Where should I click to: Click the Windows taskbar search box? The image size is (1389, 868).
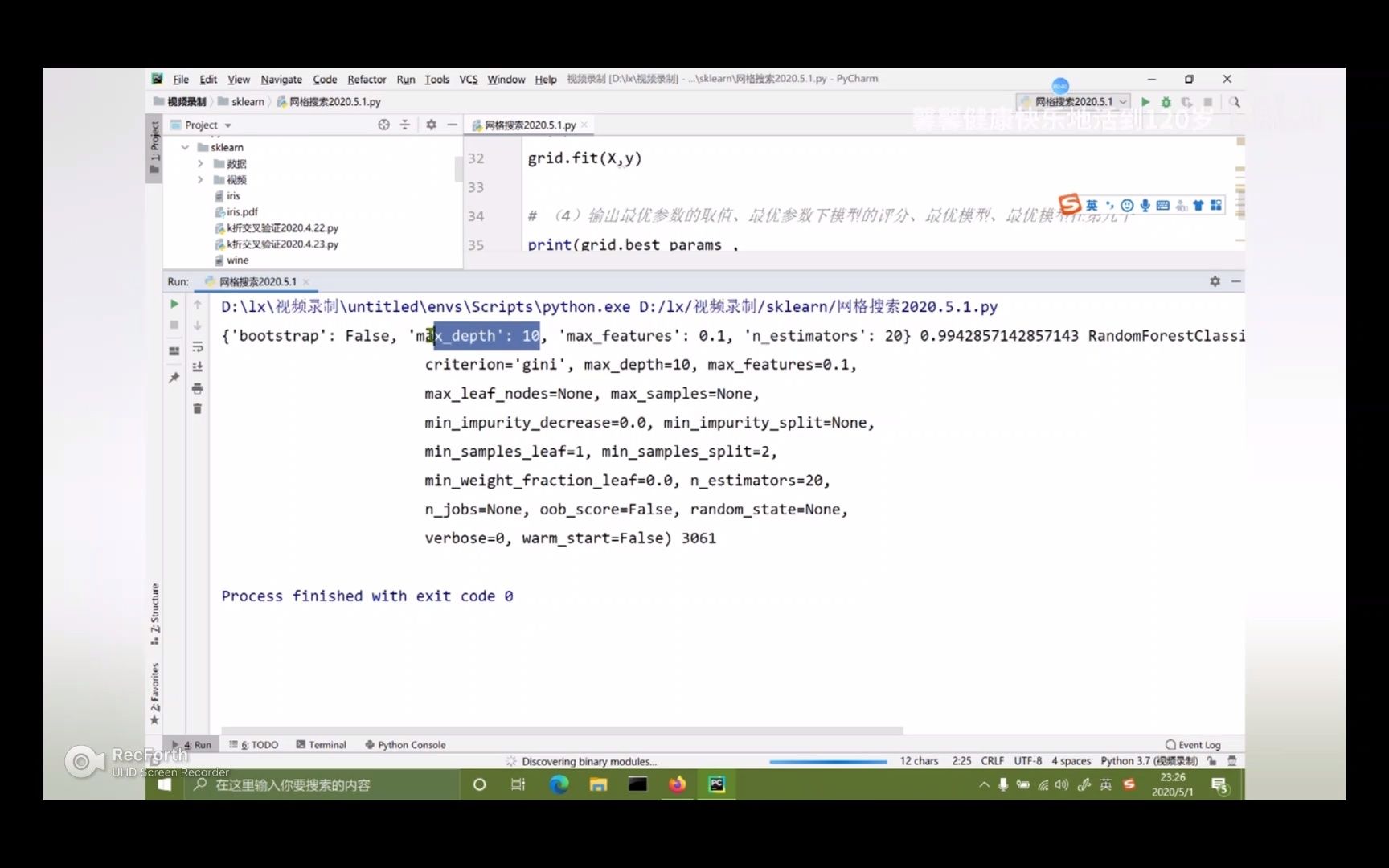point(322,785)
